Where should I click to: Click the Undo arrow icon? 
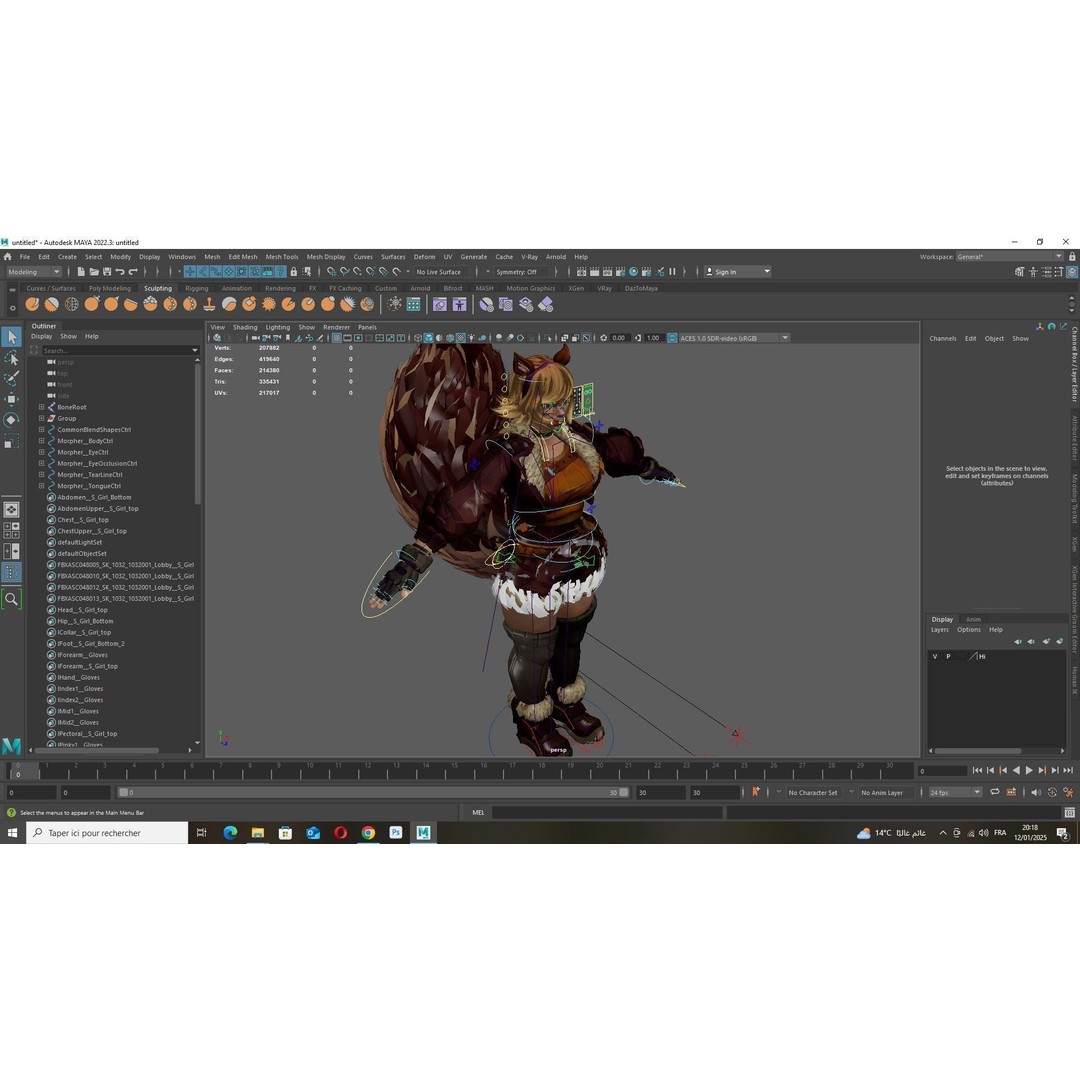(120, 272)
